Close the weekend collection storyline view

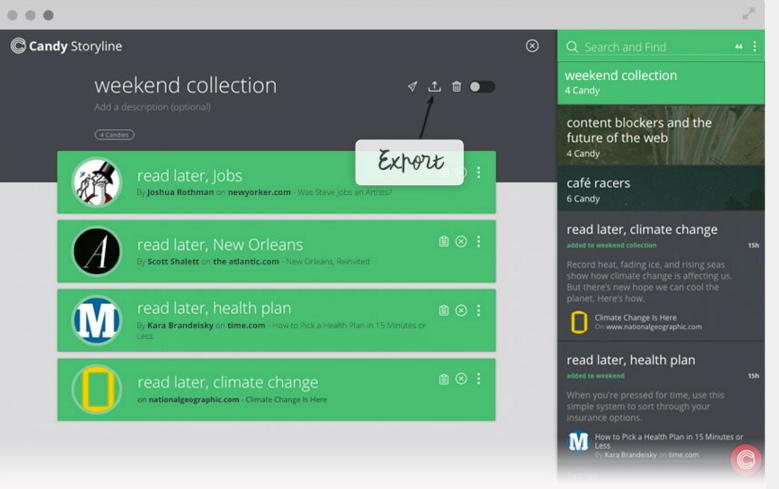click(x=532, y=46)
